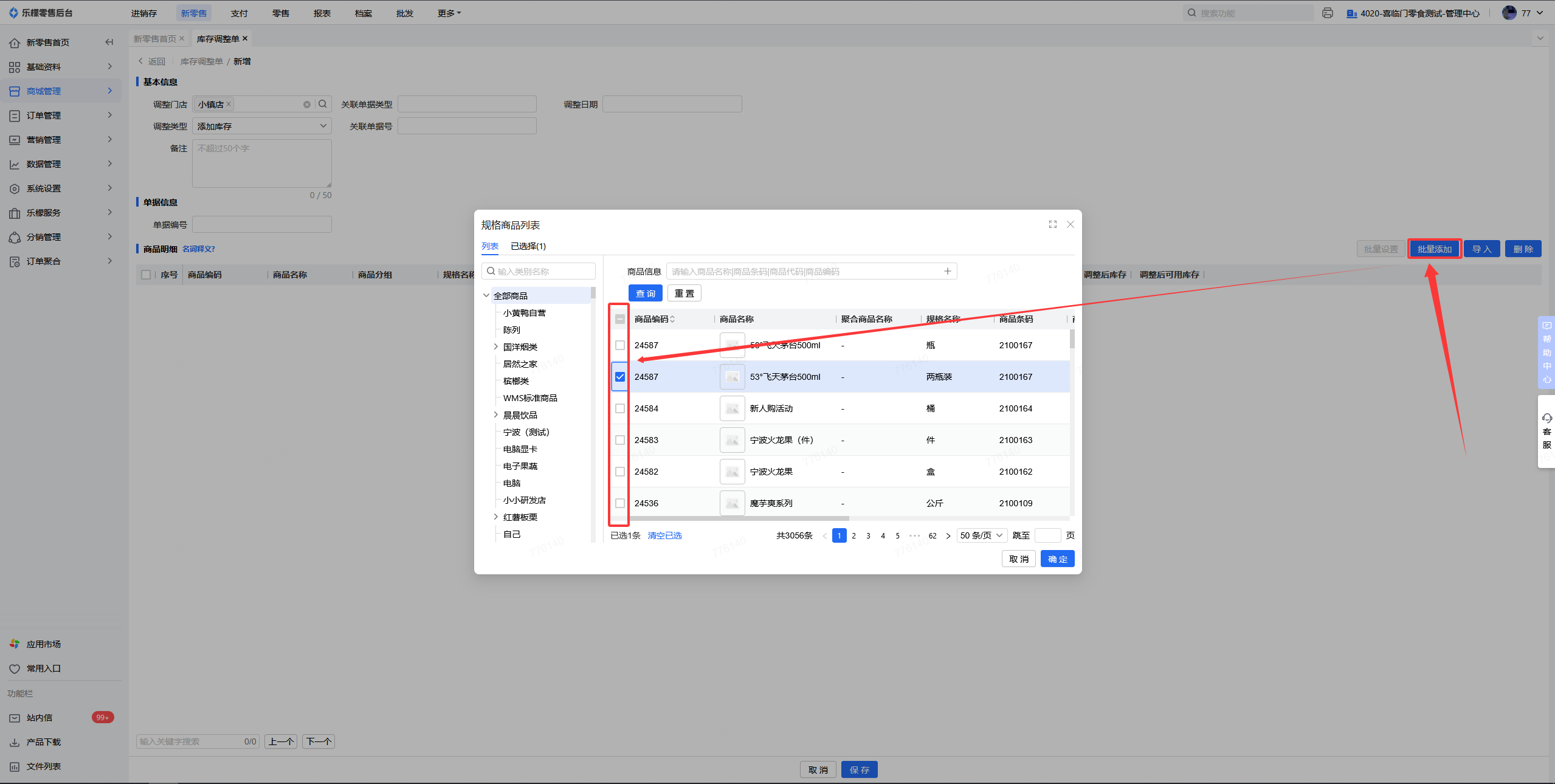Click the fullscreen expand icon in dialog

click(x=1053, y=224)
